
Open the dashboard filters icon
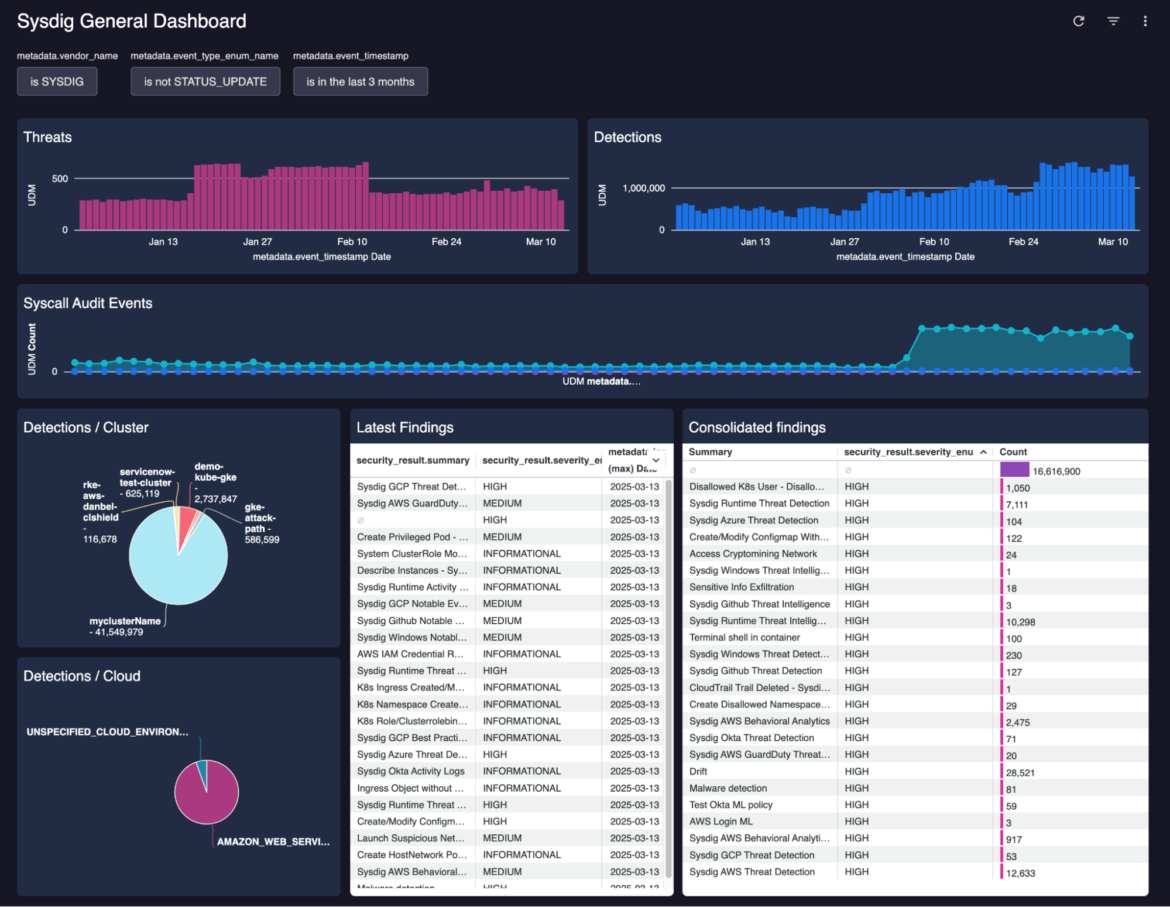pyautogui.click(x=1113, y=21)
